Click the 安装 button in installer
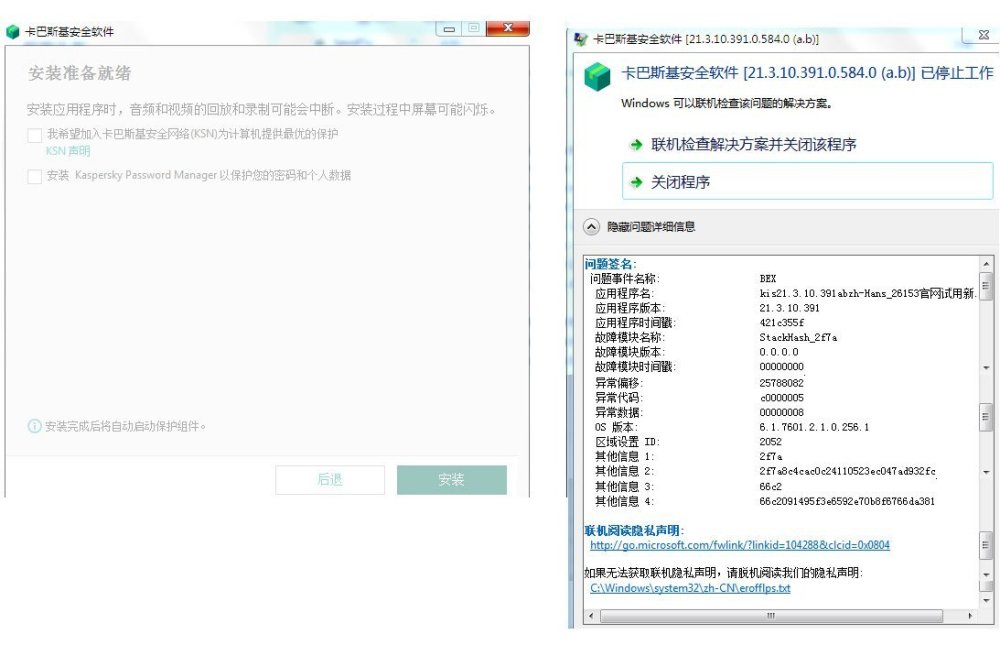Image resolution: width=1000 pixels, height=645 pixels. (x=452, y=480)
